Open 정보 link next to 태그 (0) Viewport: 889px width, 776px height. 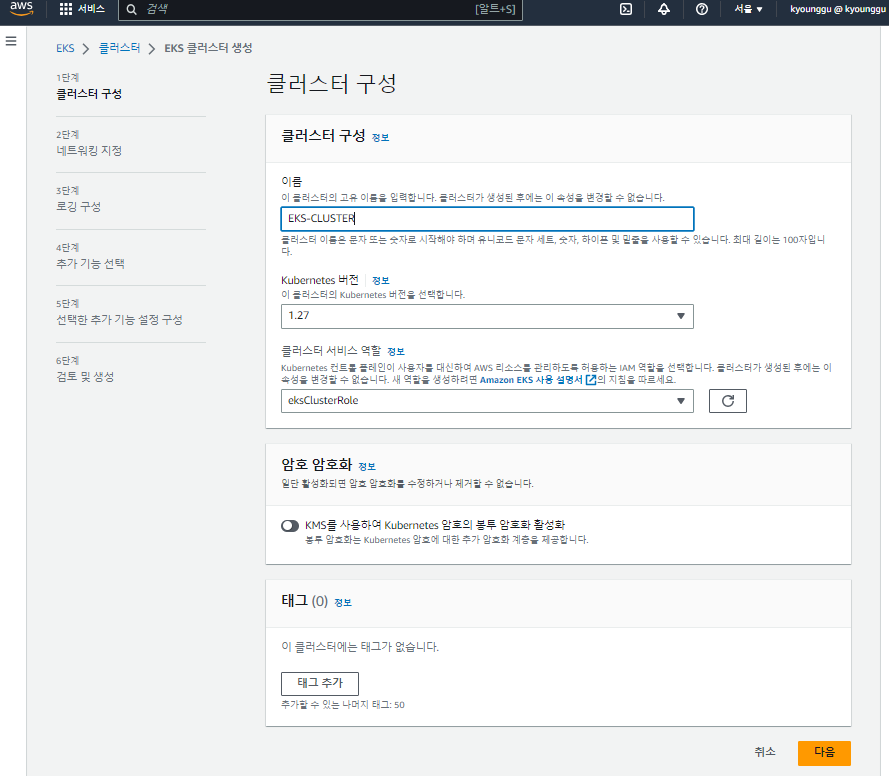(x=343, y=603)
